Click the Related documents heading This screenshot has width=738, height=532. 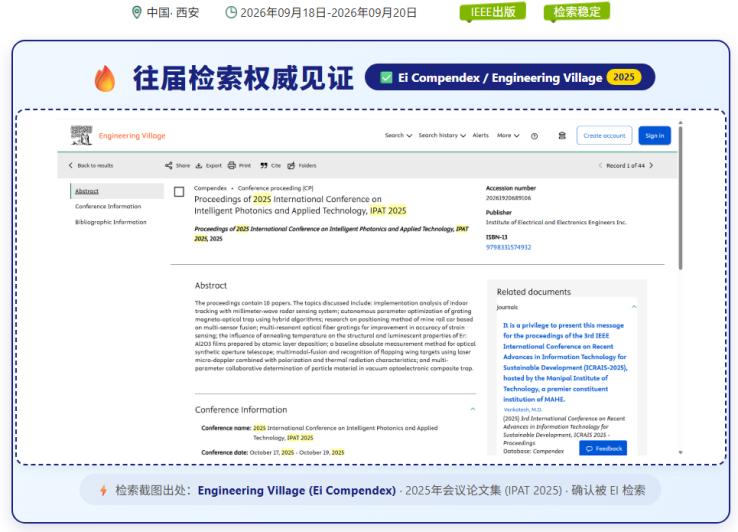[534, 292]
